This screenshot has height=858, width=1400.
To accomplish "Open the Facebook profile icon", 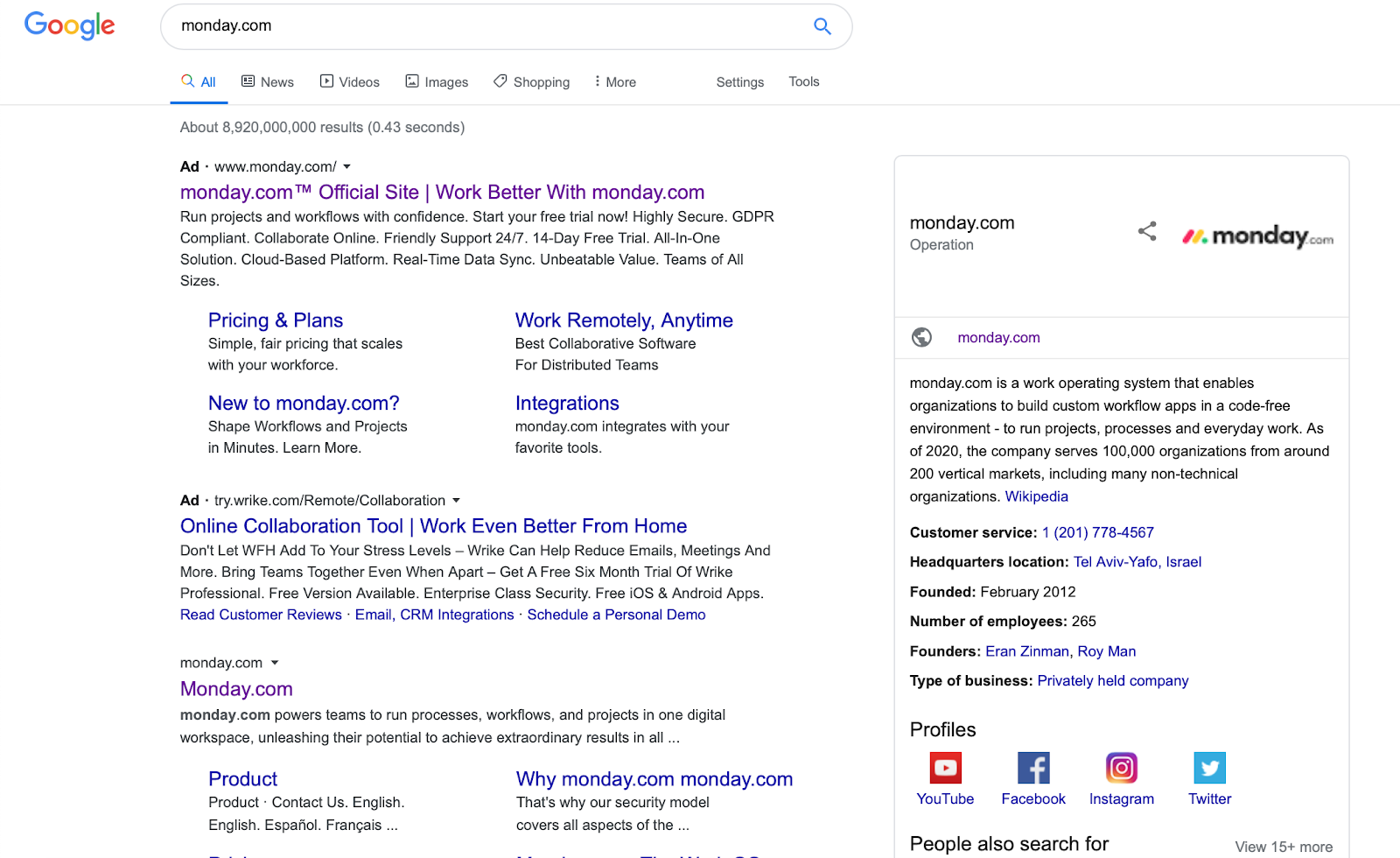I will click(1033, 768).
